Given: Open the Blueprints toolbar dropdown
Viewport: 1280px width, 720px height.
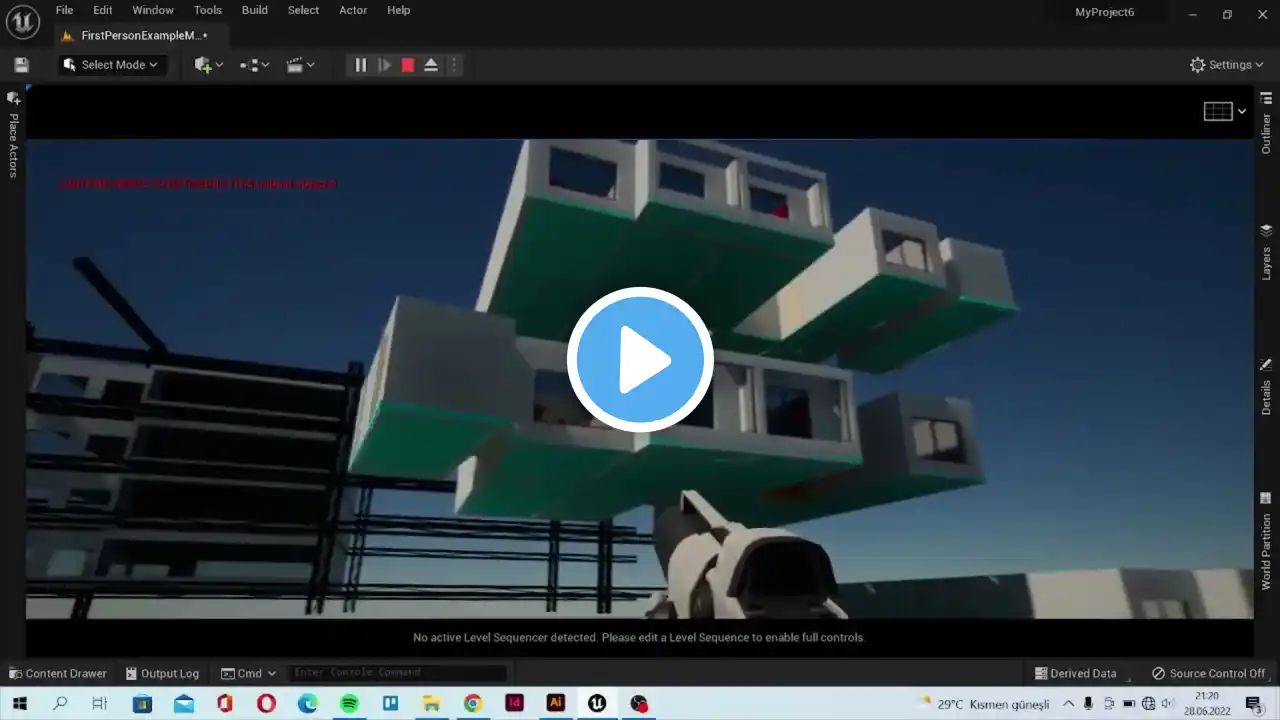Looking at the screenshot, I should (255, 65).
